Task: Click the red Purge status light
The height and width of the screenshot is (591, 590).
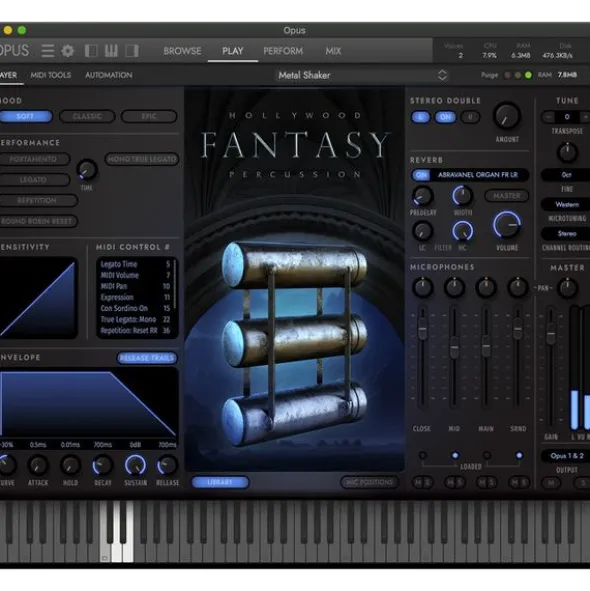Action: pos(507,75)
